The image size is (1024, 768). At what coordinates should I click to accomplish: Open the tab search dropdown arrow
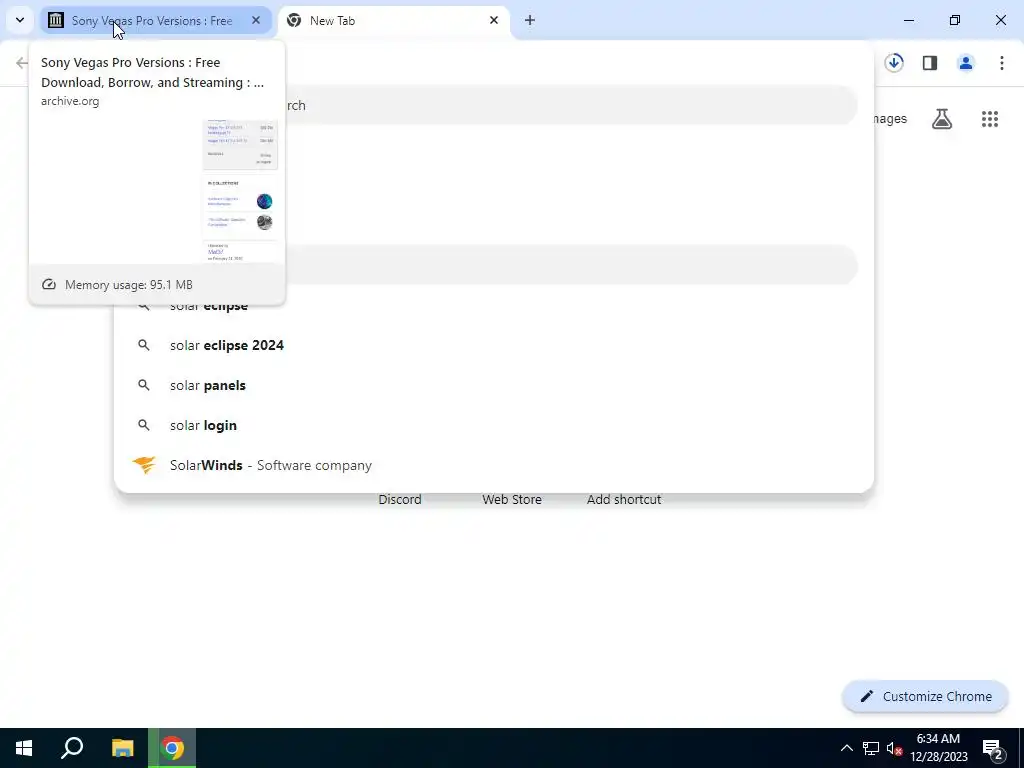click(x=20, y=20)
